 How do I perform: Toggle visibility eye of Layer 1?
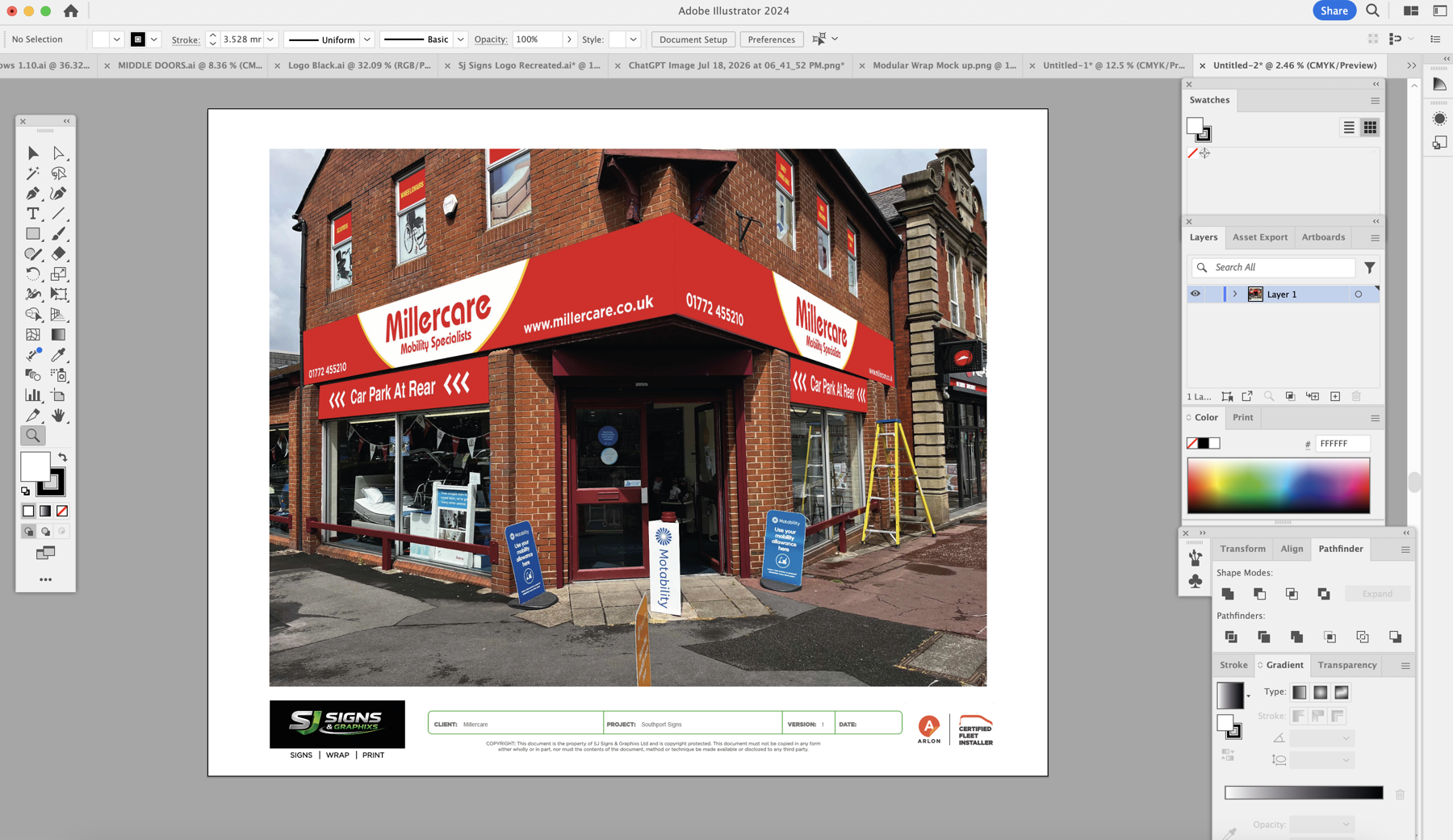click(1195, 294)
